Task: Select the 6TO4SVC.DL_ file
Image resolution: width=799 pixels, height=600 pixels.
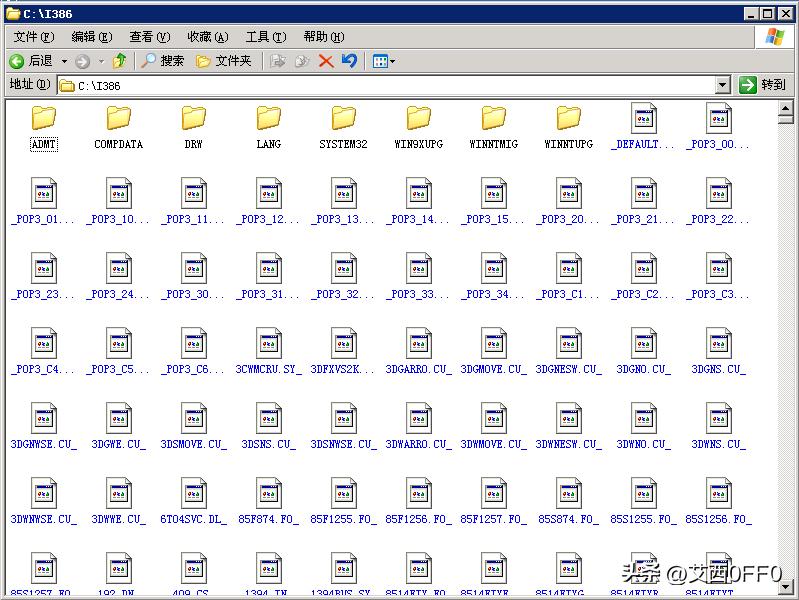Action: pyautogui.click(x=194, y=502)
